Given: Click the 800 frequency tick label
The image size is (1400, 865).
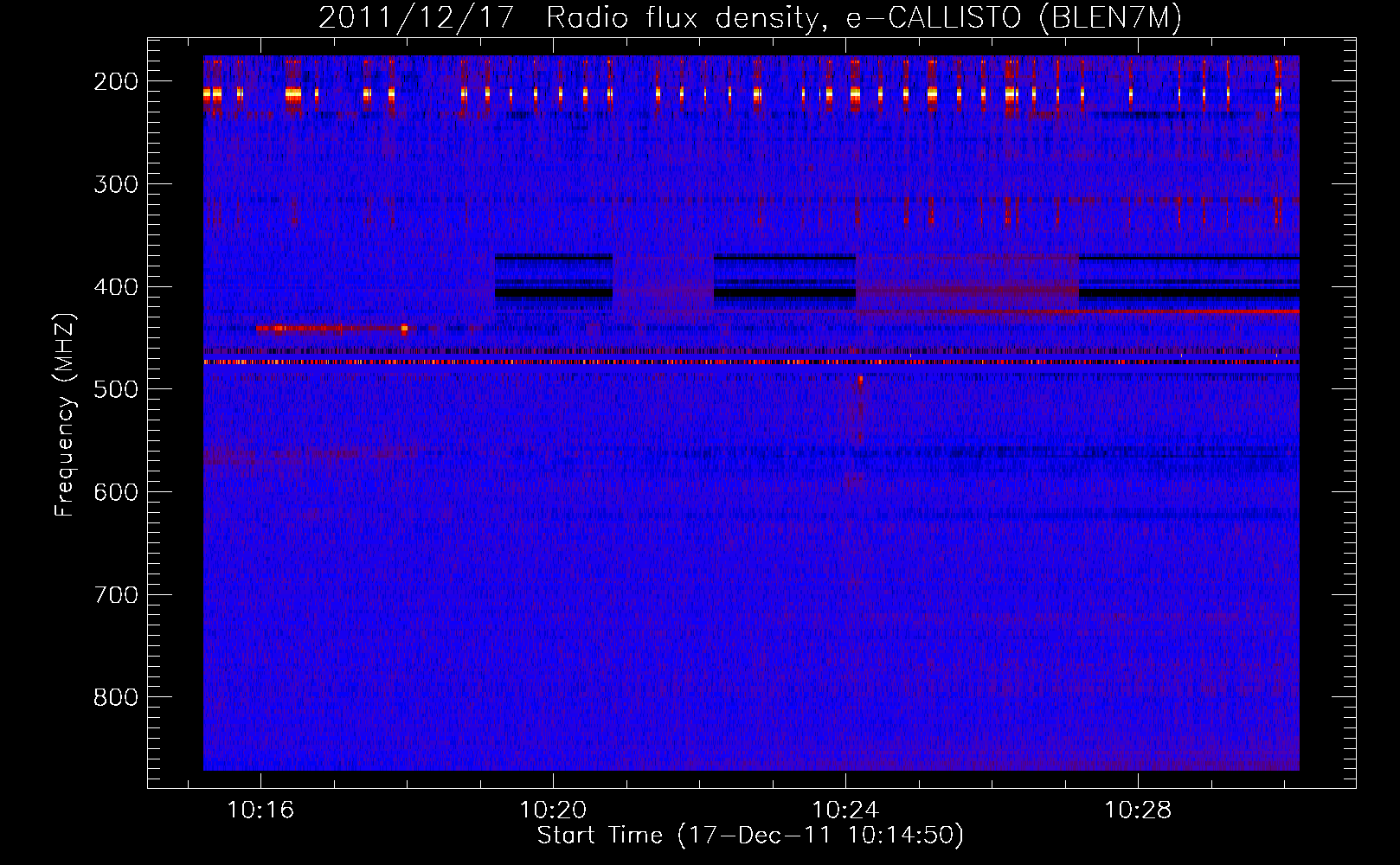Looking at the screenshot, I should 115,697.
